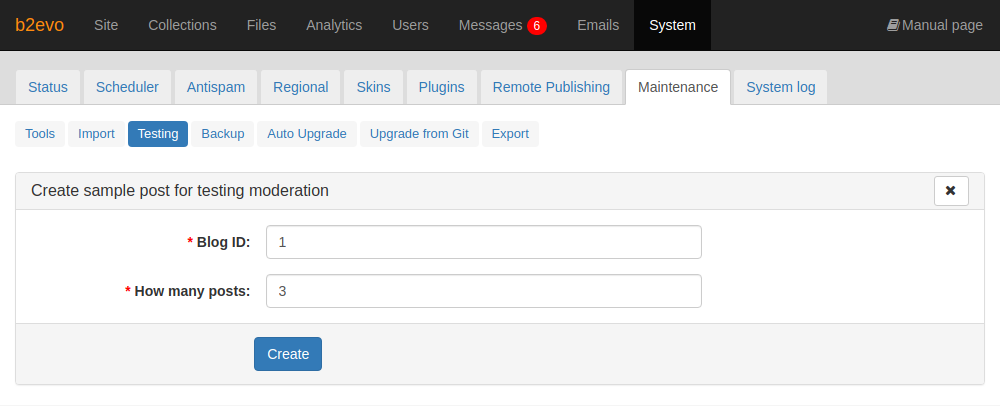Go to the b2evo home logo
This screenshot has width=1000, height=406.
click(x=40, y=25)
